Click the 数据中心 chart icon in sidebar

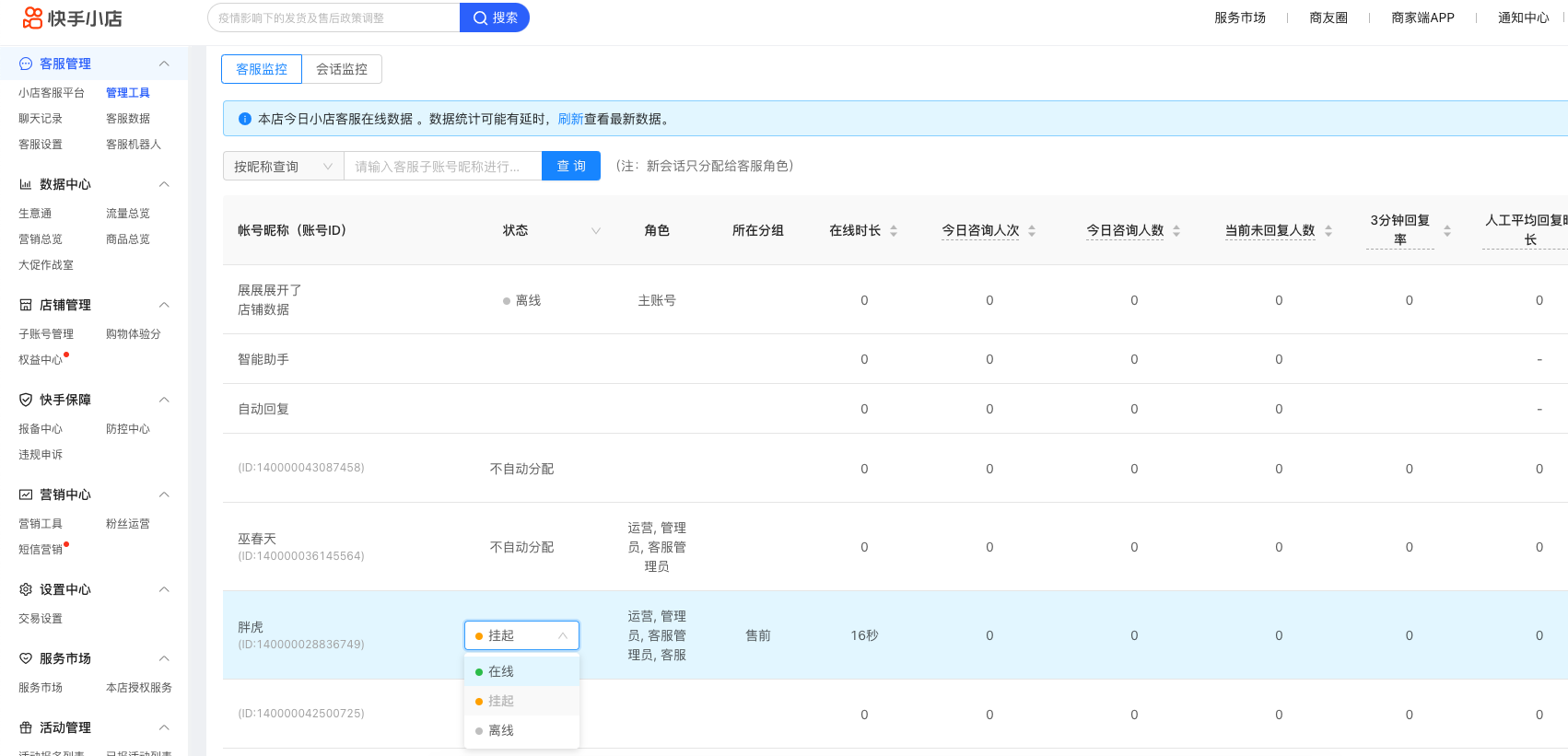26,184
